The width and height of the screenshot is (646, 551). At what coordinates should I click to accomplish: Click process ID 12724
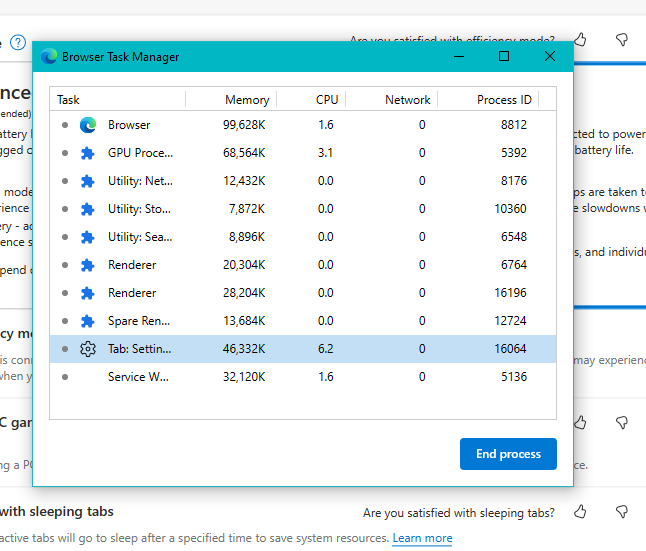[510, 321]
